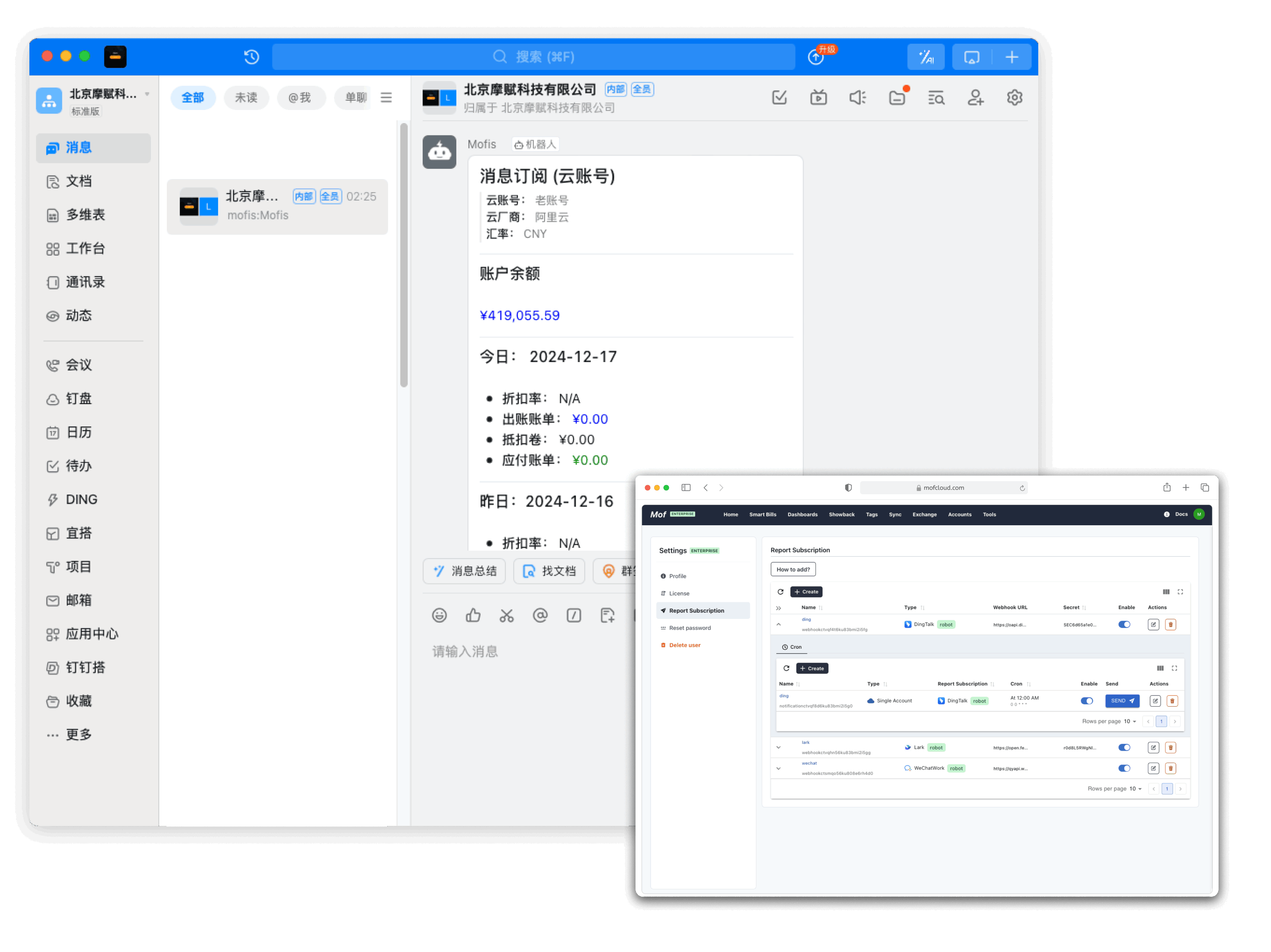Open Smart Bills in Mof navigation
Image resolution: width=1271 pixels, height=952 pixels.
[x=763, y=515]
